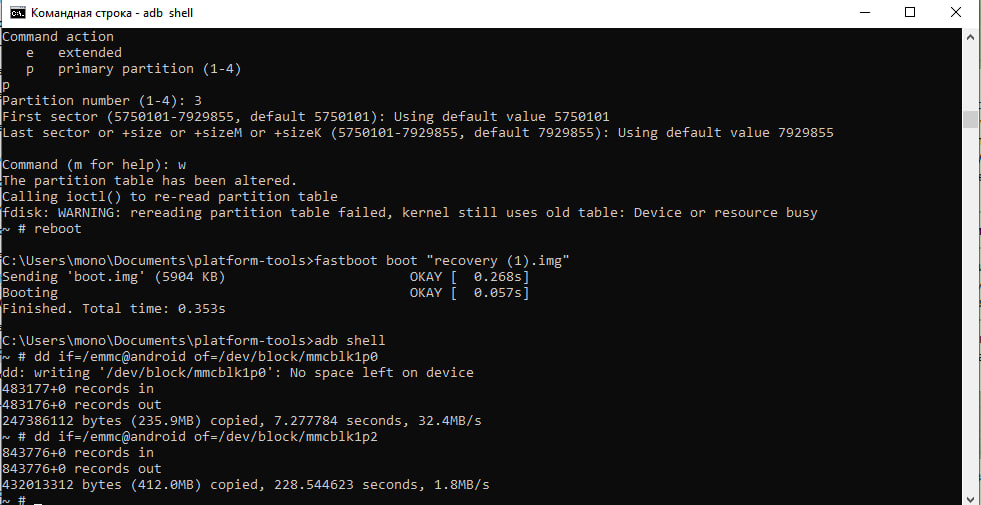981x505 pixels.
Task: Minimize the adb shell console window
Action: click(865, 13)
